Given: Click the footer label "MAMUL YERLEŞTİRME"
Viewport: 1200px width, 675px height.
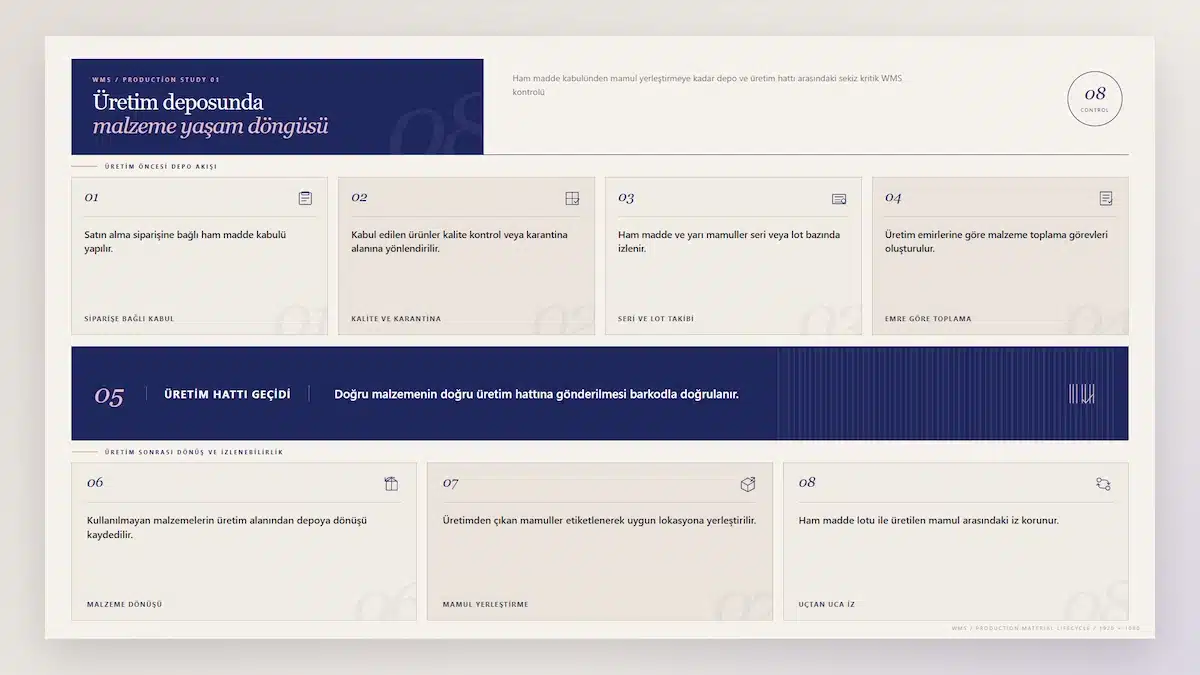Looking at the screenshot, I should coord(485,604).
